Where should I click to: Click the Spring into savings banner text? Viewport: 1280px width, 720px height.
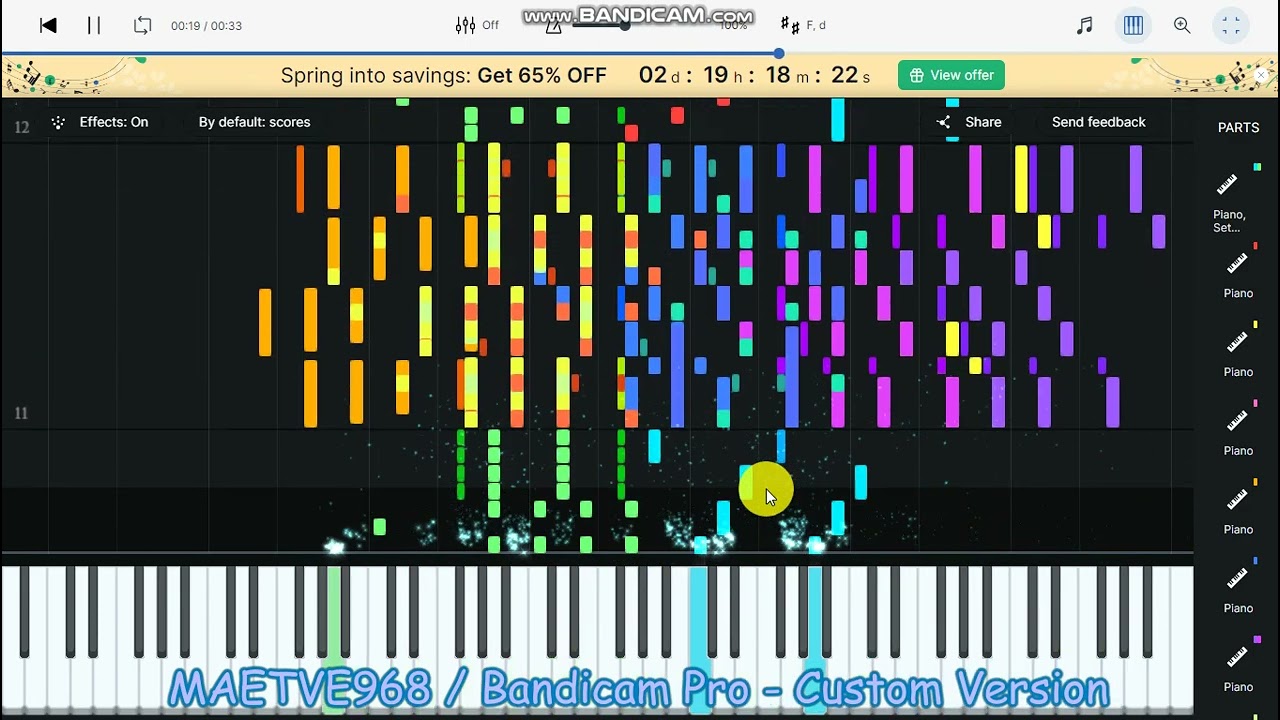[443, 75]
